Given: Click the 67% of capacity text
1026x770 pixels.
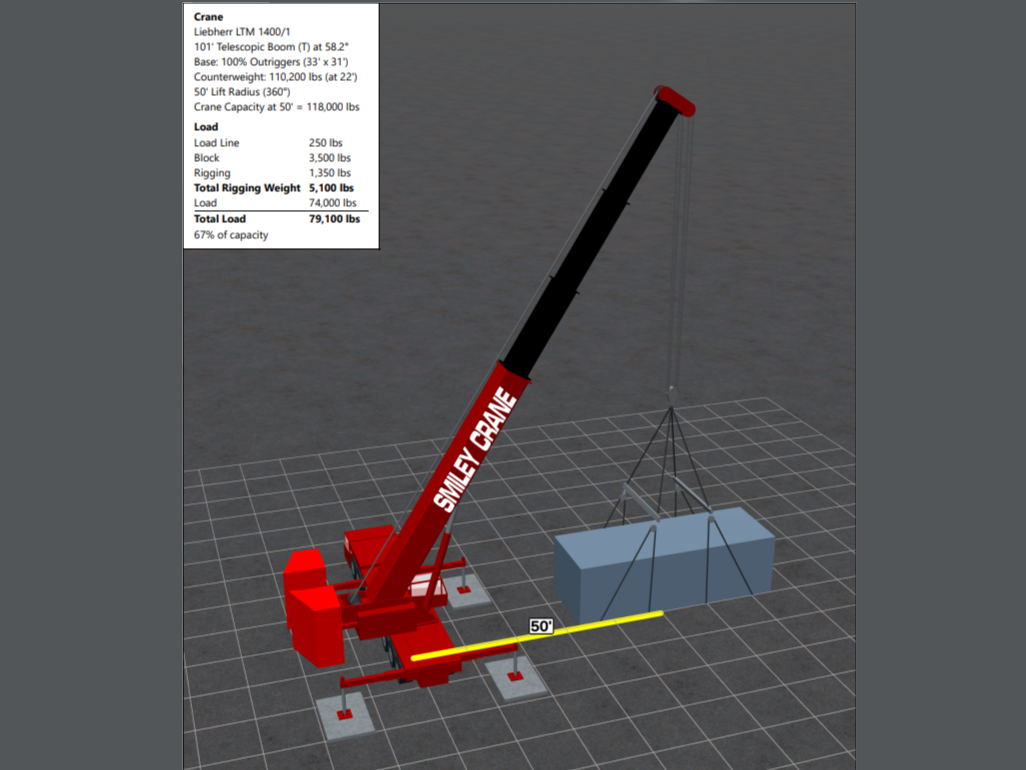Looking at the screenshot, I should click(x=231, y=235).
